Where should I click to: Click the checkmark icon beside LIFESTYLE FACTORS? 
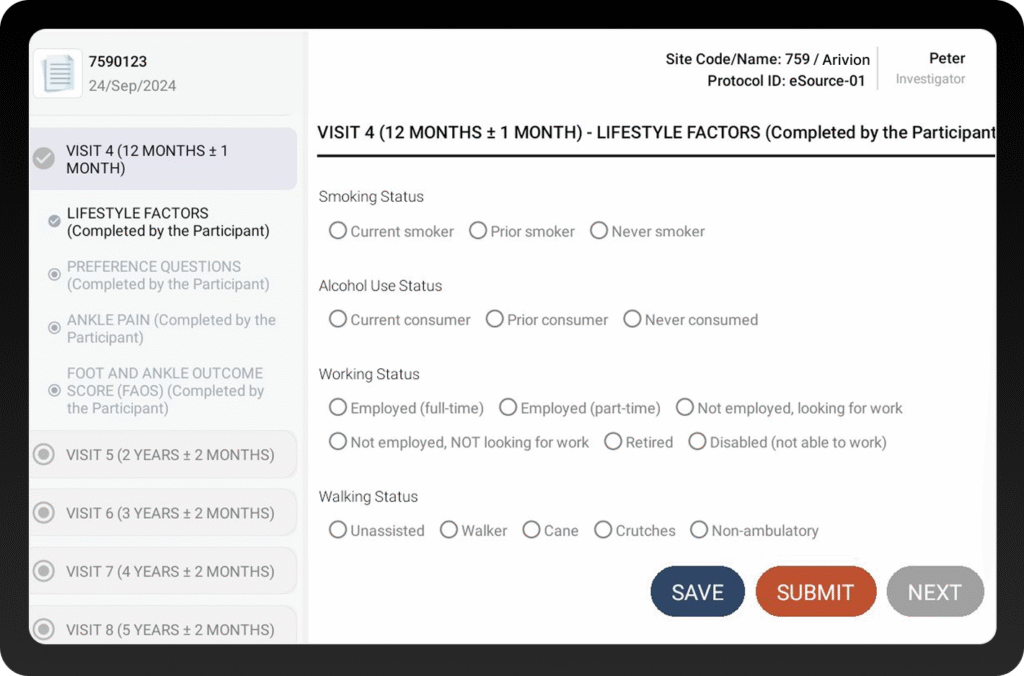[53, 222]
